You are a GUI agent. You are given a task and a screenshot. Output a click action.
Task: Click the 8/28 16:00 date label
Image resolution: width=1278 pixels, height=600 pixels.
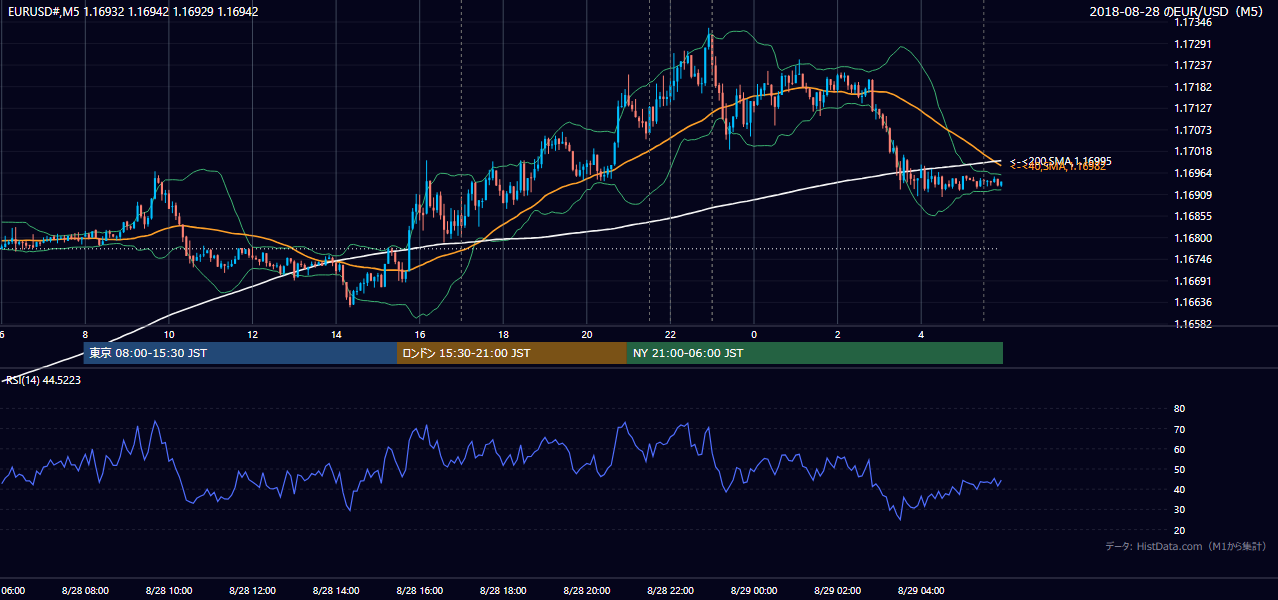(x=420, y=590)
